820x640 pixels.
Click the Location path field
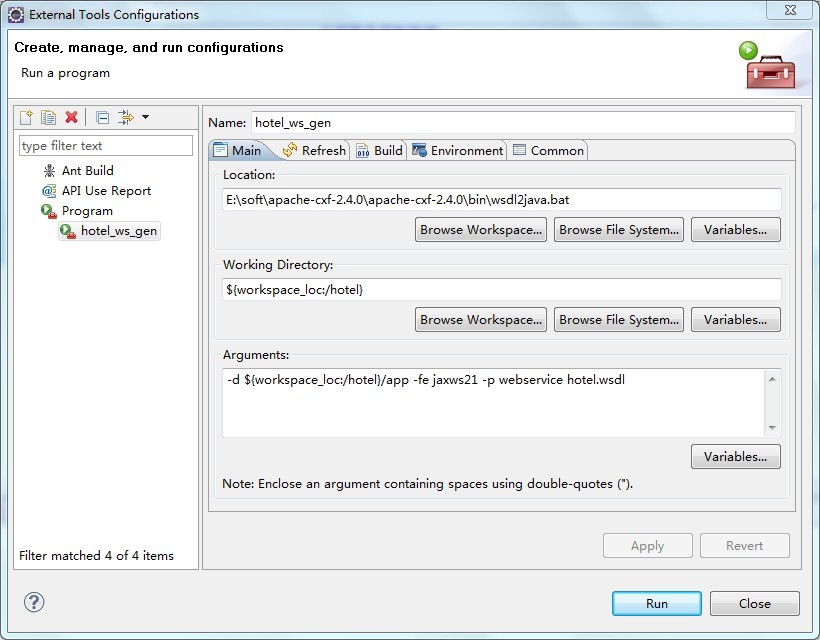click(502, 200)
